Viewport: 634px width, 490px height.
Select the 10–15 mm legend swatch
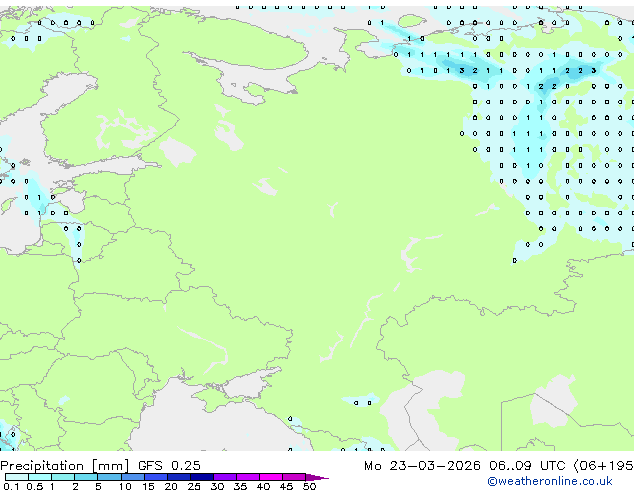pos(133,477)
